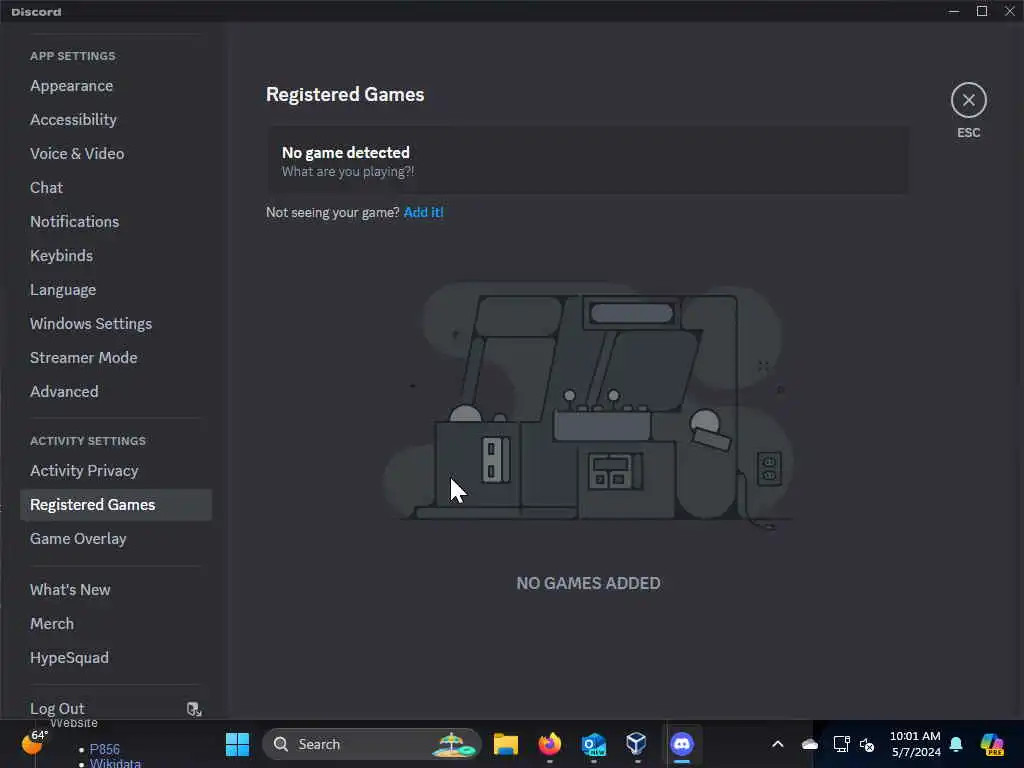The width and height of the screenshot is (1024, 768).
Task: Close settings with the ESC circle button
Action: point(968,100)
